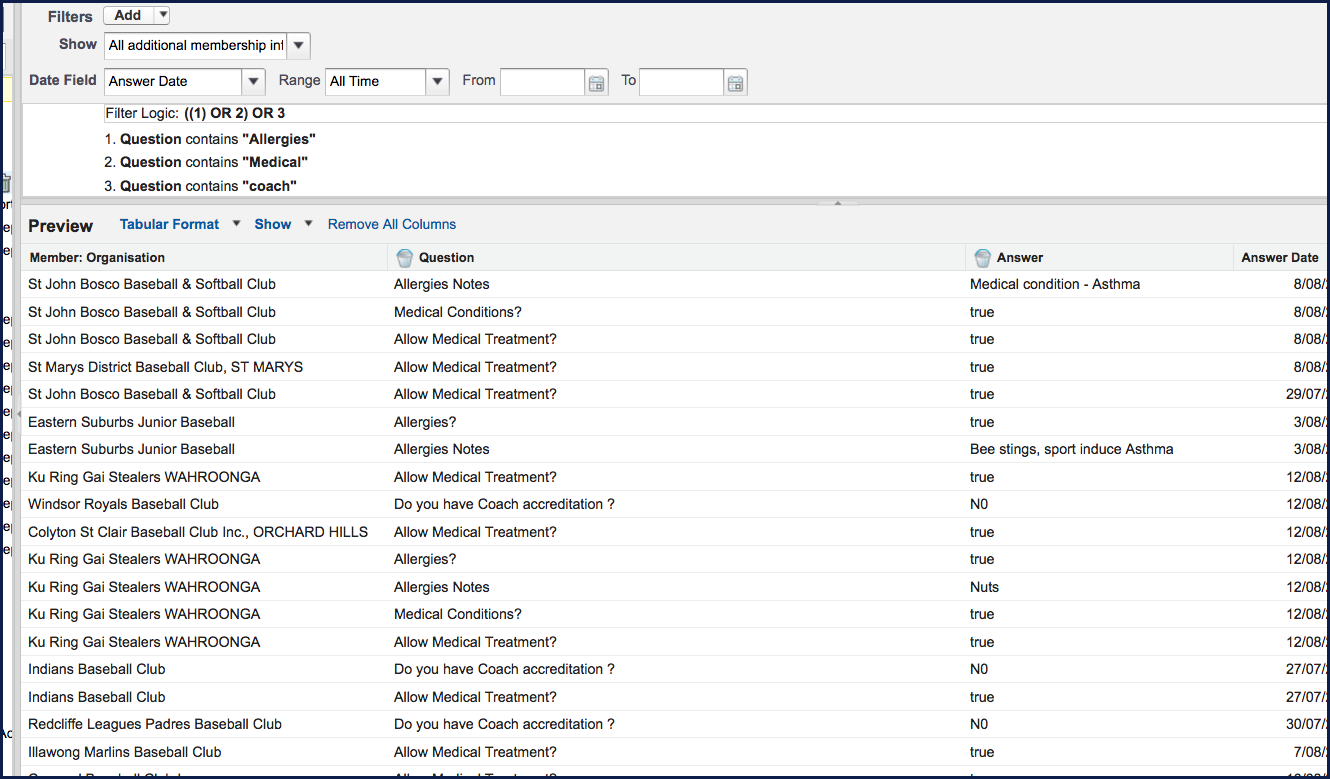
Task: Click into the To date field
Action: coord(680,82)
